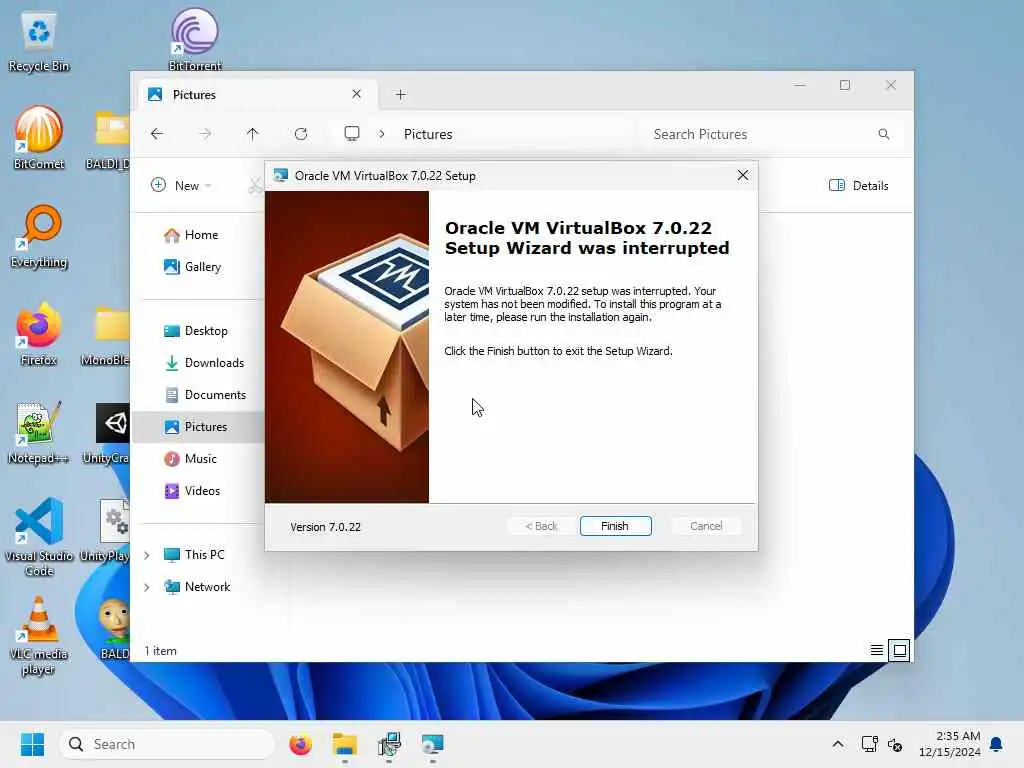Open Firefox desktop shortcut
Viewport: 1024px width, 768px height.
39,334
